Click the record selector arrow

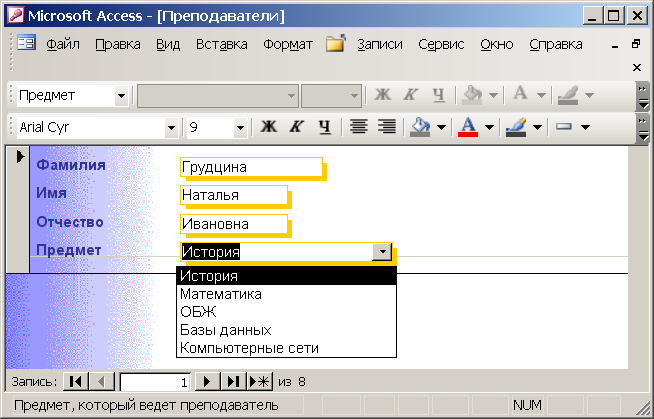[x=20, y=156]
